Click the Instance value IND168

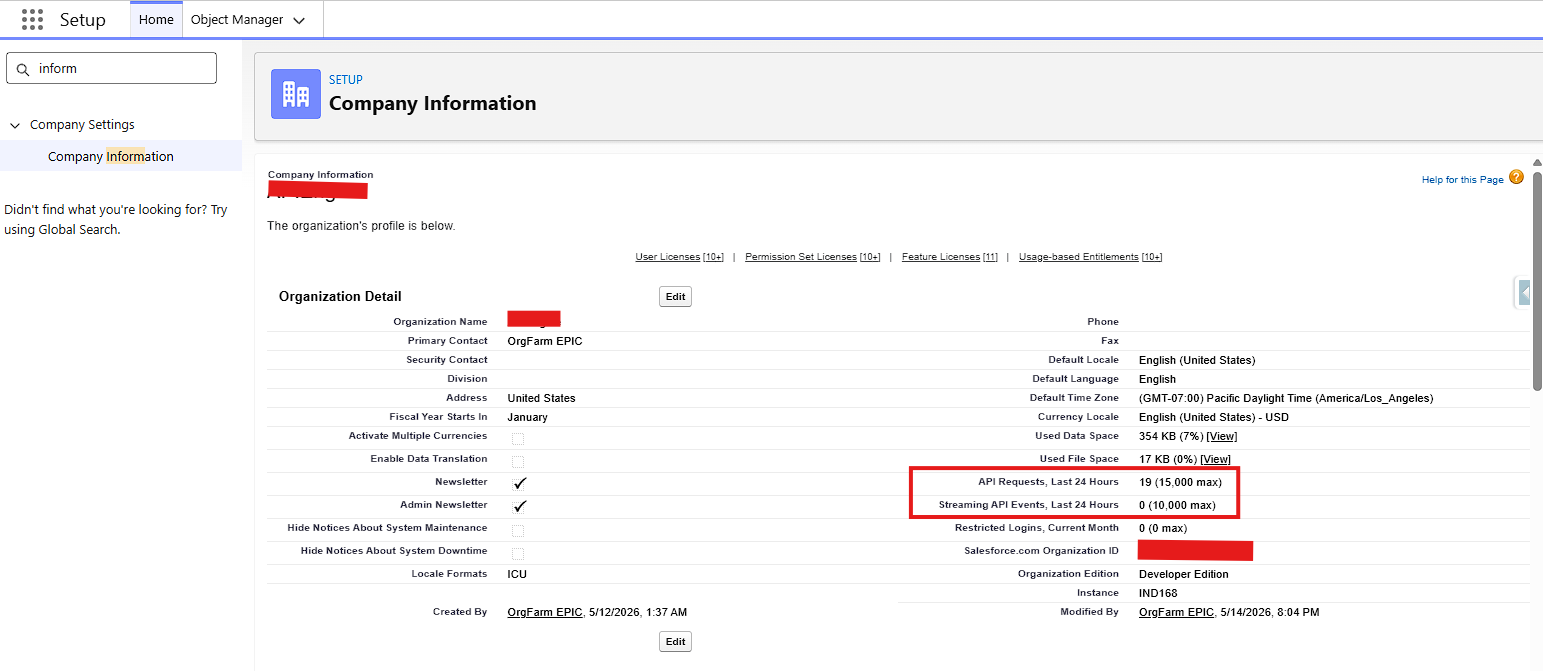coord(1158,593)
